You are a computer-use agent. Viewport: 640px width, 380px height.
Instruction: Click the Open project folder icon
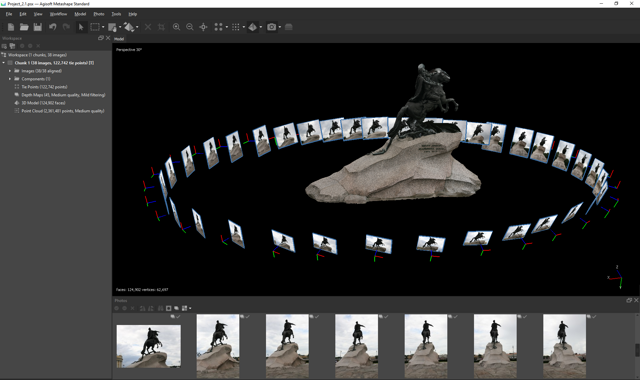click(x=24, y=27)
